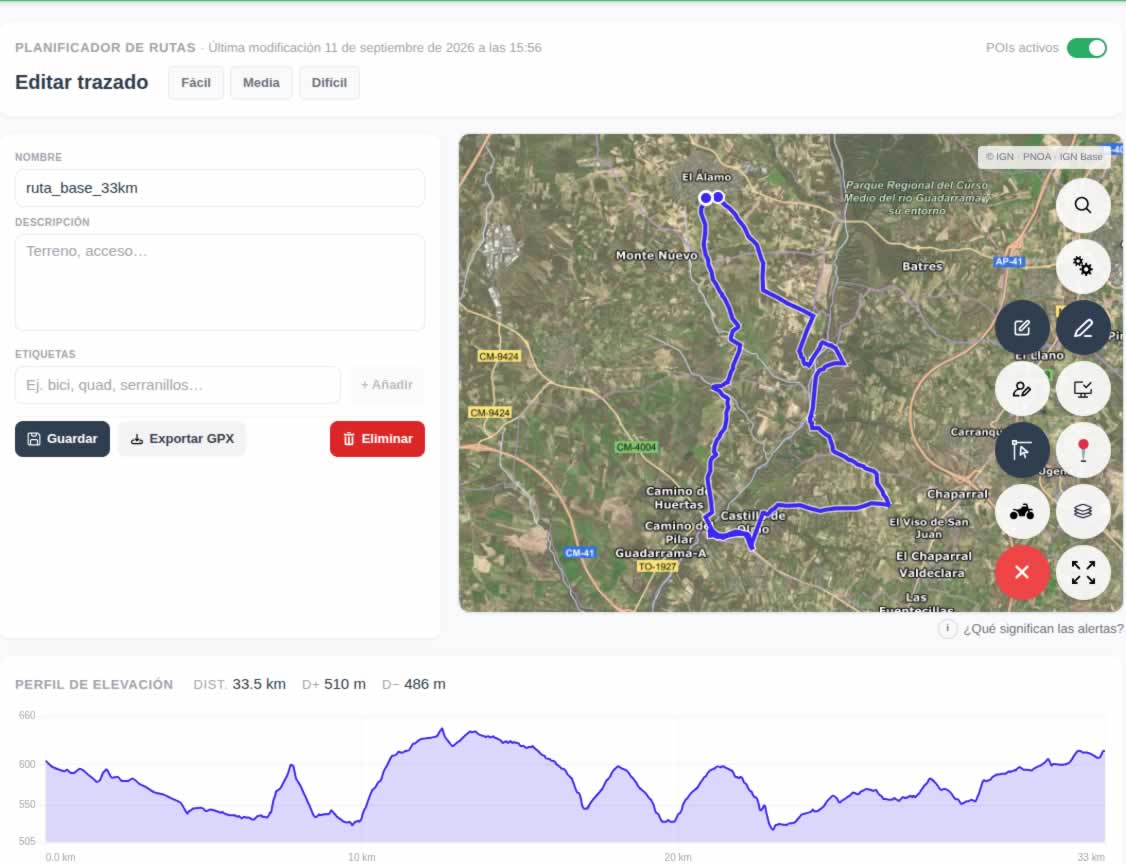Click the 'Perfil de elevación' heading
Screen dimensions: 1126x864
point(94,684)
